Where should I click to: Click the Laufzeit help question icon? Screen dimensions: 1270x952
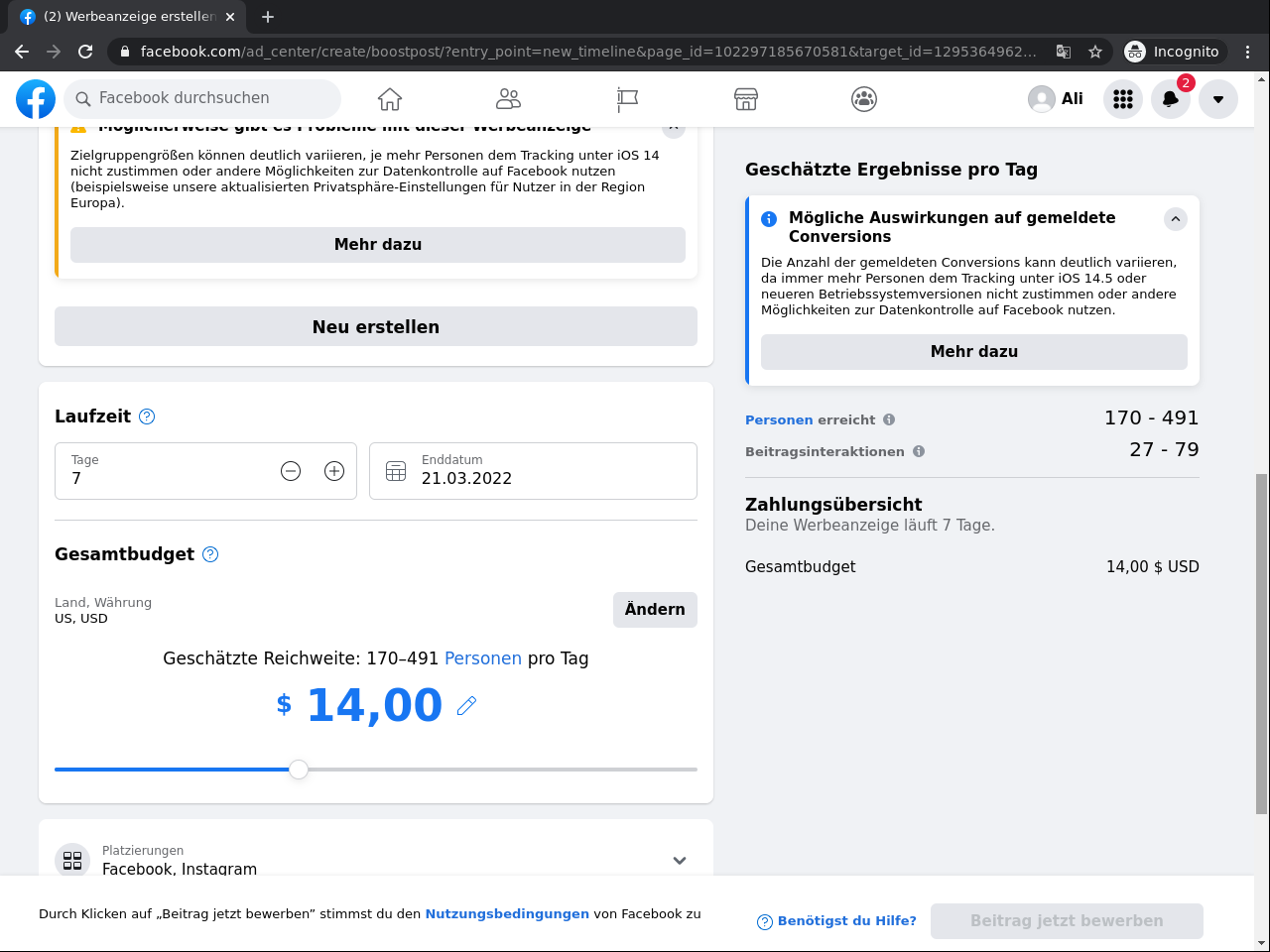pyautogui.click(x=147, y=416)
